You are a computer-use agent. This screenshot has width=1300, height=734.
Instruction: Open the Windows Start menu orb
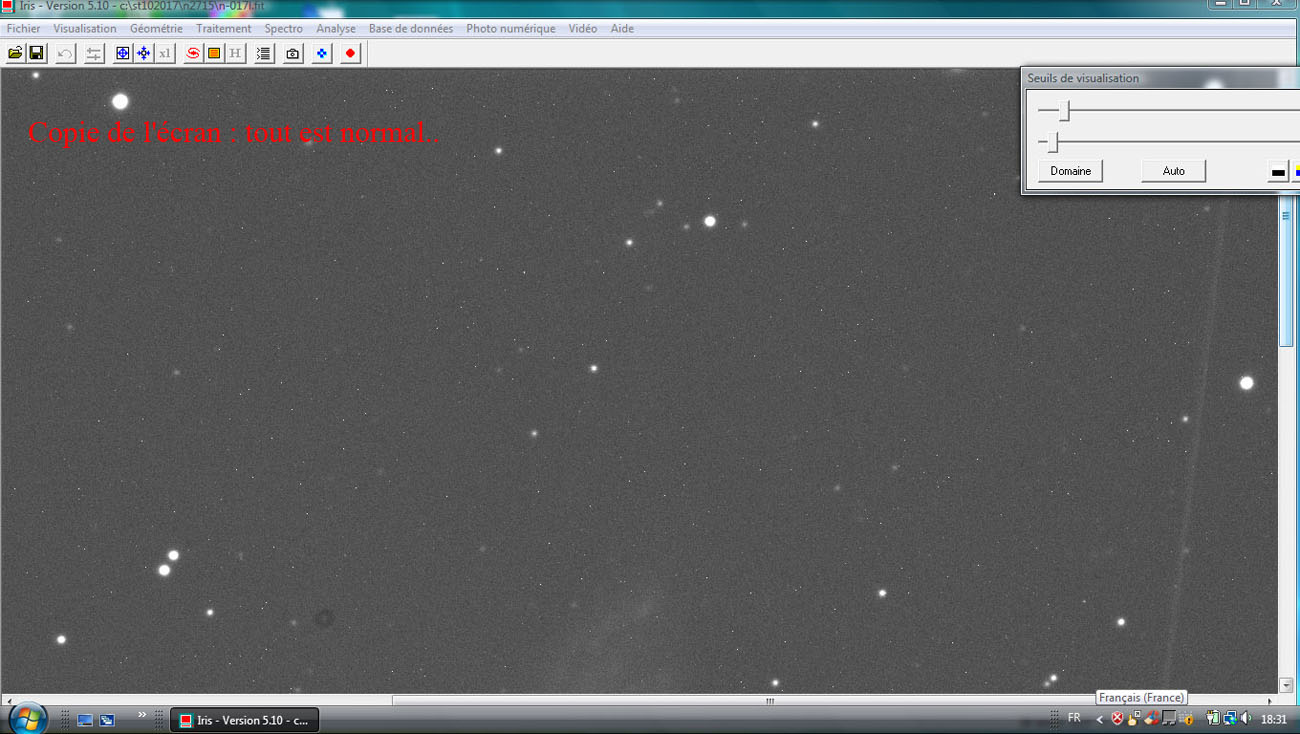coord(27,718)
